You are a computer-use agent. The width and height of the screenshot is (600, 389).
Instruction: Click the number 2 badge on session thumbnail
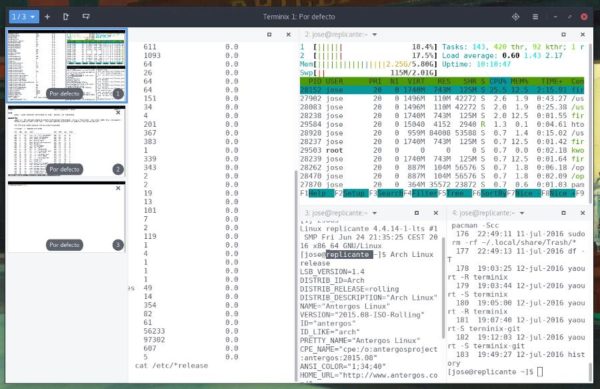pyautogui.click(x=118, y=169)
